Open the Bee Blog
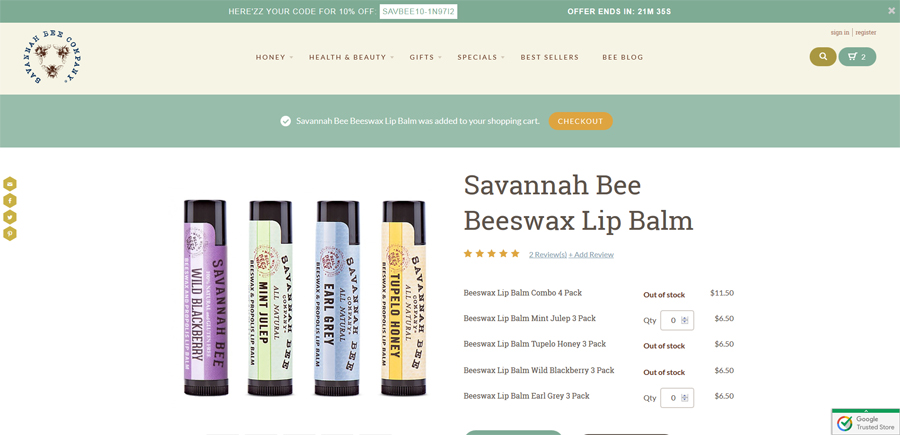Screen dimensions: 900x435 coord(623,57)
